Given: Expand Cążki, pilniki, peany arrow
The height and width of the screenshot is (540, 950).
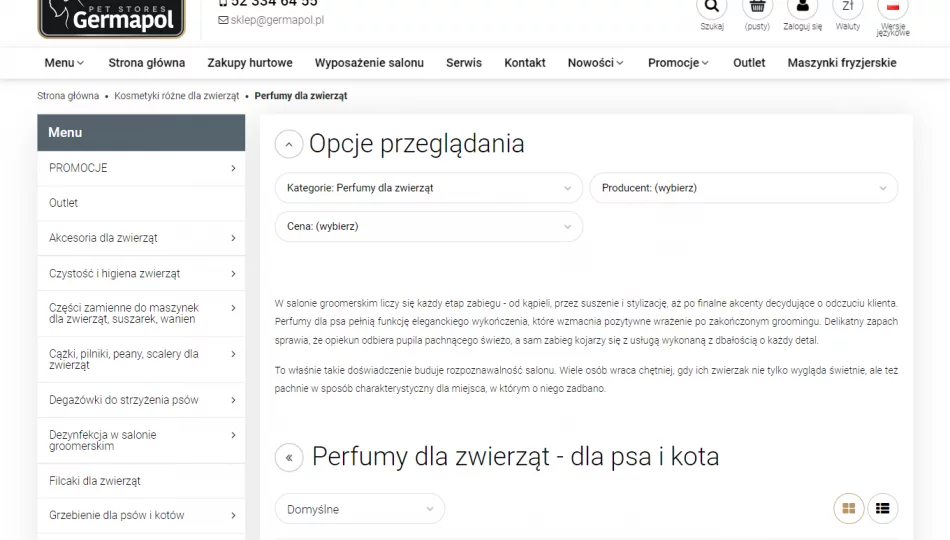Looking at the screenshot, I should tap(233, 354).
